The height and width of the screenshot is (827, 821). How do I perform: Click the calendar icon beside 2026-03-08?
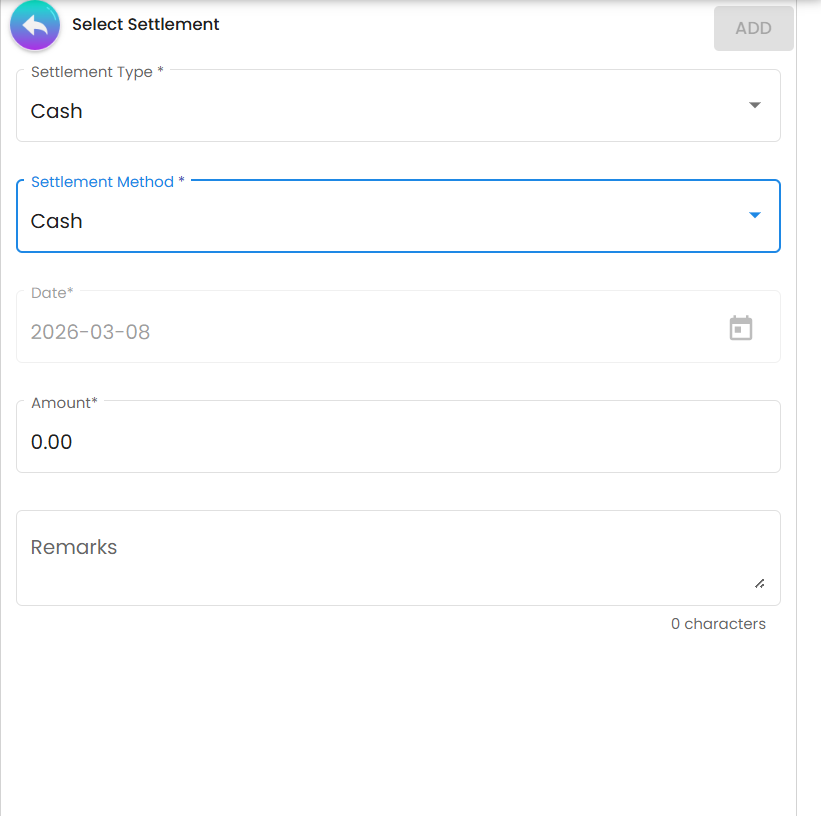pos(740,327)
